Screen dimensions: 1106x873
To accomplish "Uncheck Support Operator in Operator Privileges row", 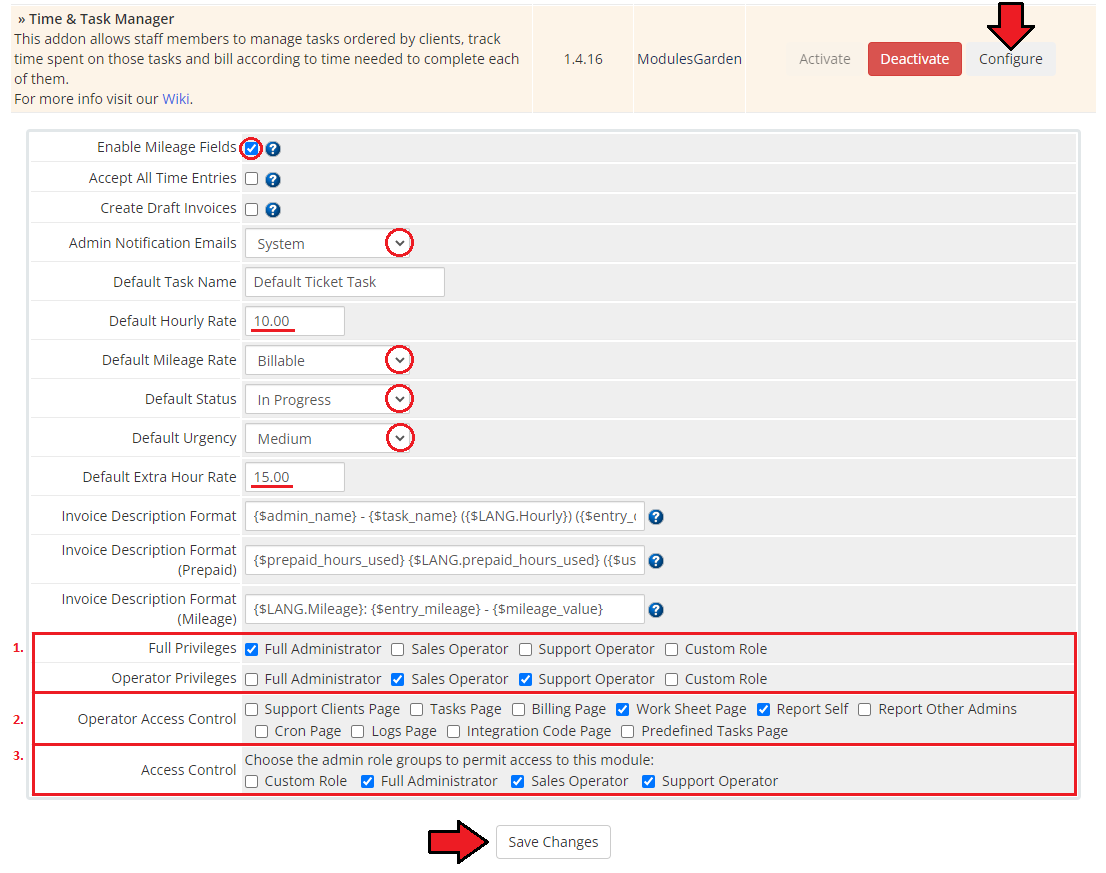I will [x=525, y=679].
